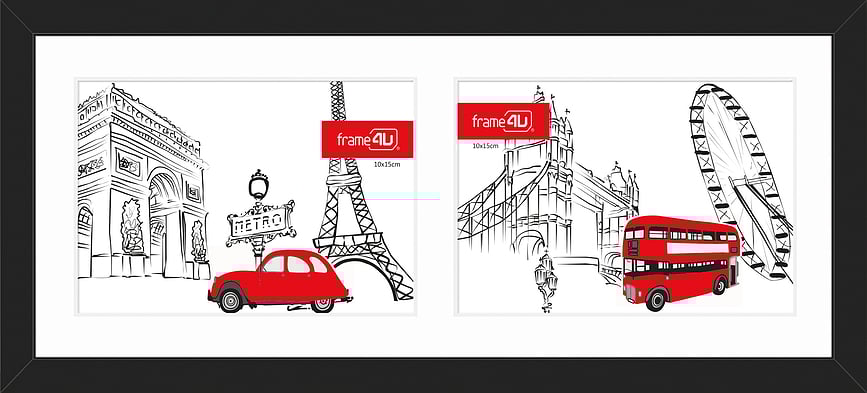Click the front wheel of red bus
Viewport: 867px width, 393px height.
pos(656,300)
